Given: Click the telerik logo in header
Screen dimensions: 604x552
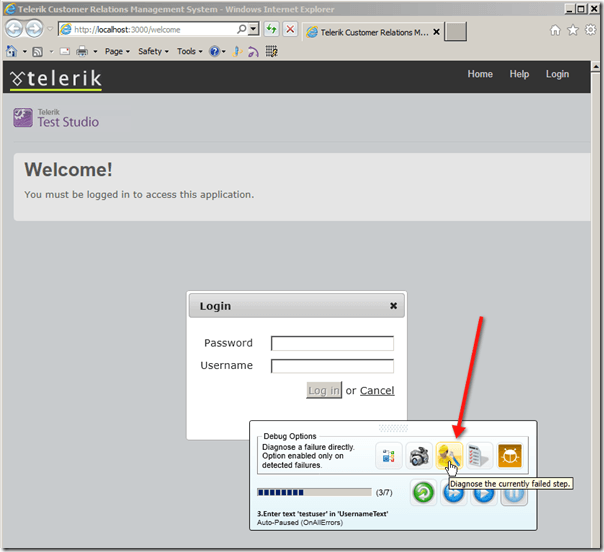Looking at the screenshot, I should [x=56, y=79].
